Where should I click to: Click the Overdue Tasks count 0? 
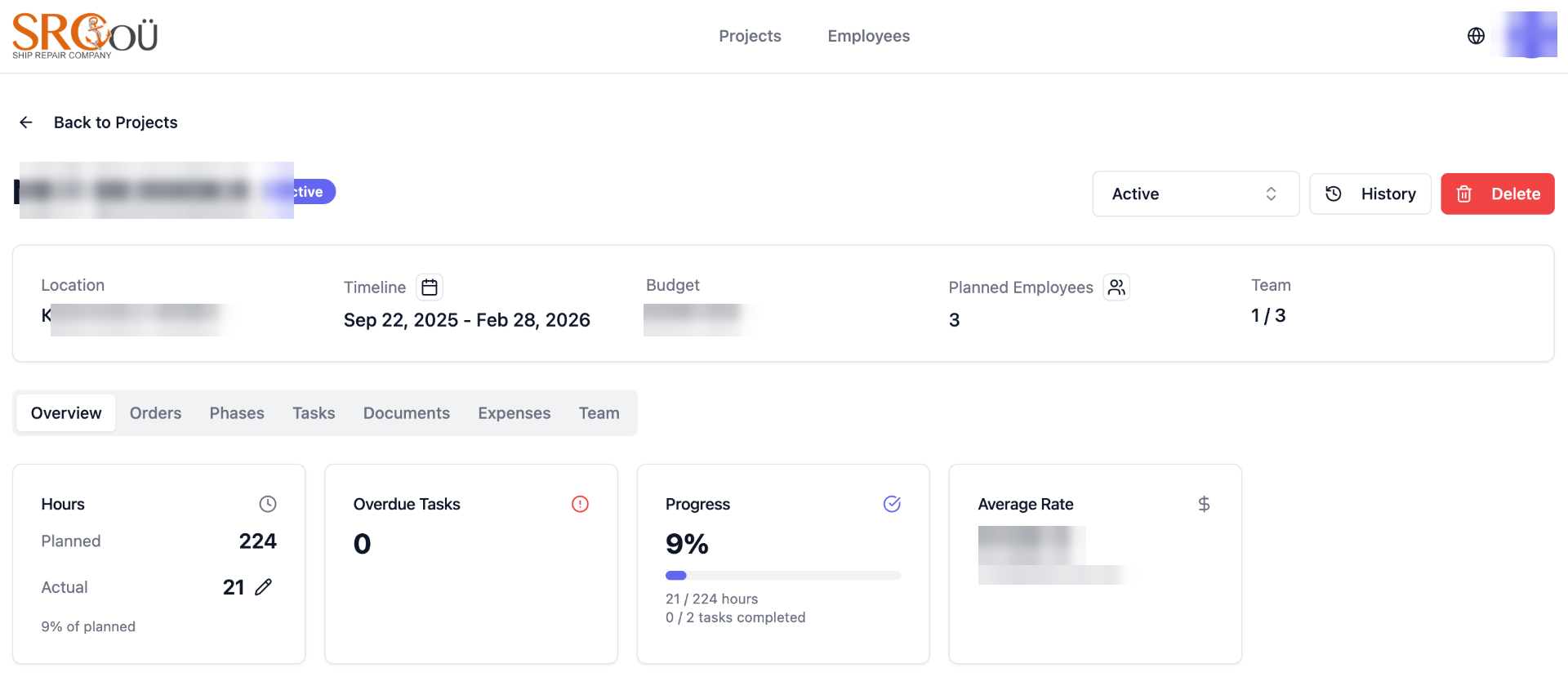tap(363, 544)
